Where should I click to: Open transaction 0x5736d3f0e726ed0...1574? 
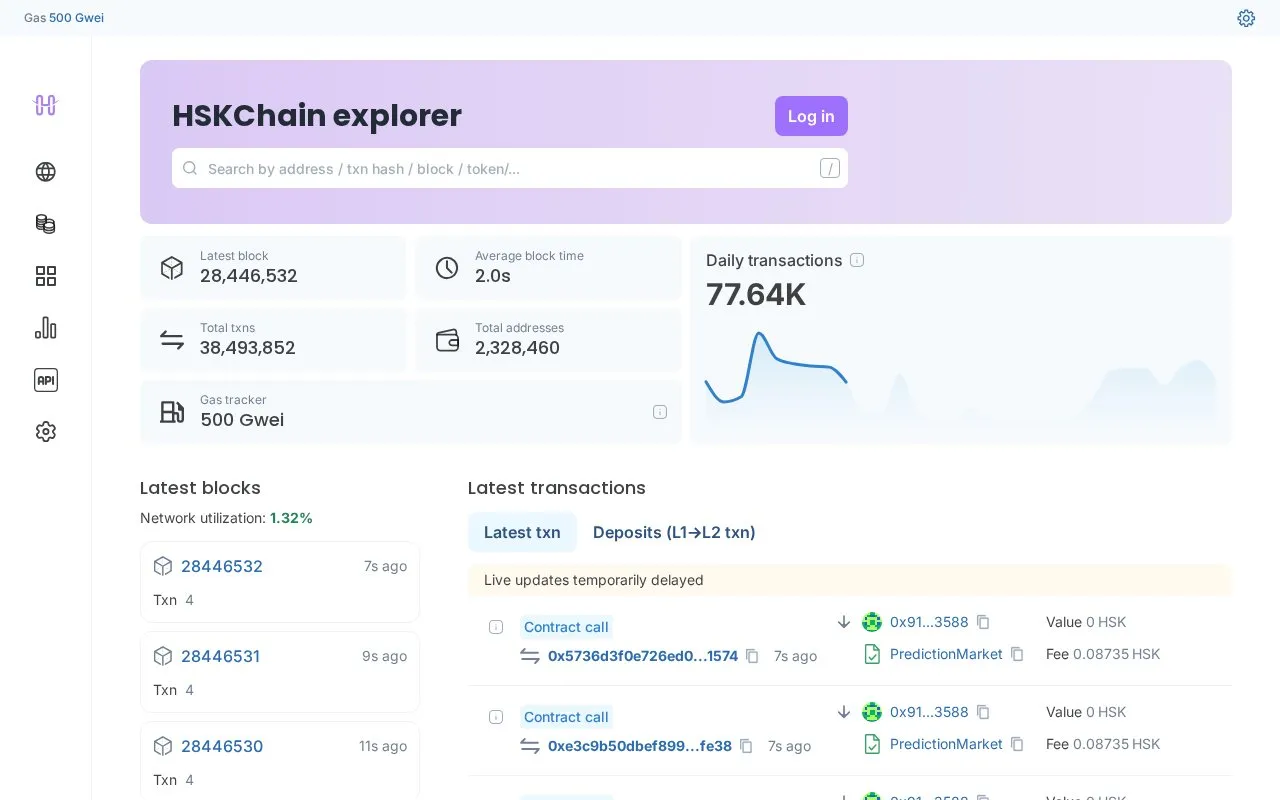point(643,656)
